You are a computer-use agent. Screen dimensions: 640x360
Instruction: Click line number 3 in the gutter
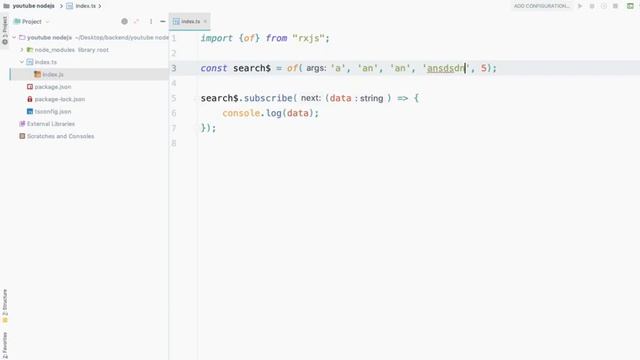(174, 68)
